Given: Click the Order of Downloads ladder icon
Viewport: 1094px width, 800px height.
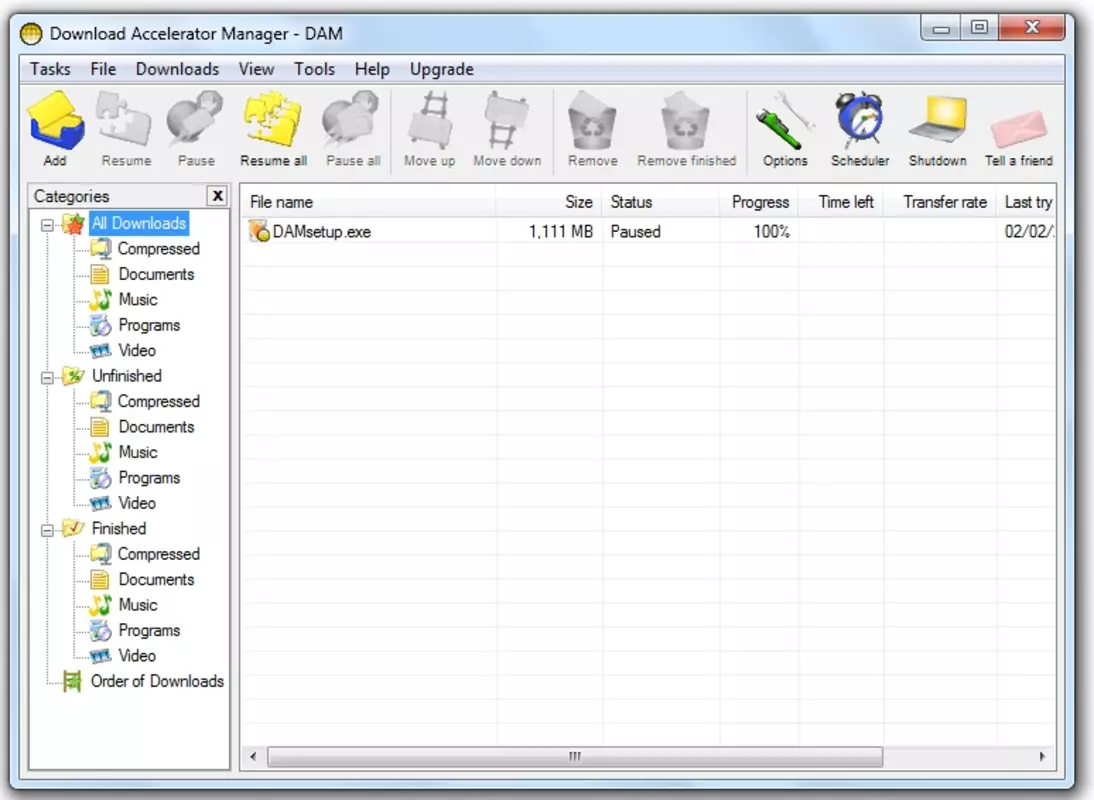Looking at the screenshot, I should coord(72,681).
